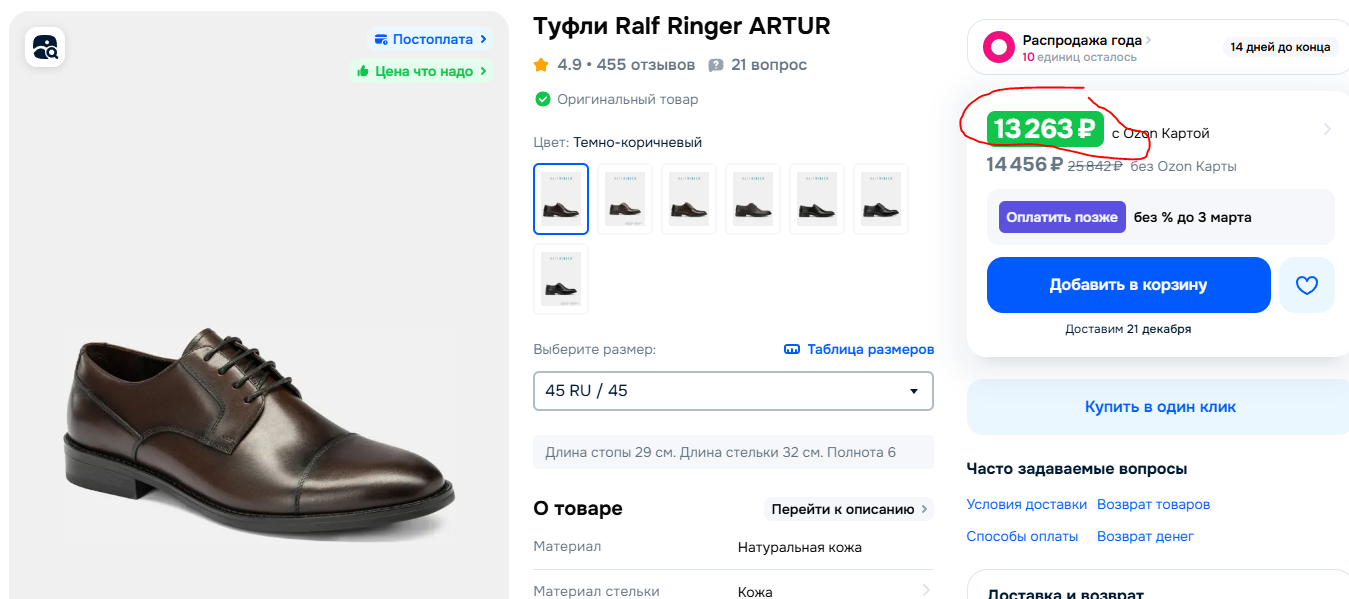This screenshot has height=599, width=1349.
Task: Open the 'Таблица размеров' size chart link
Action: [x=859, y=349]
